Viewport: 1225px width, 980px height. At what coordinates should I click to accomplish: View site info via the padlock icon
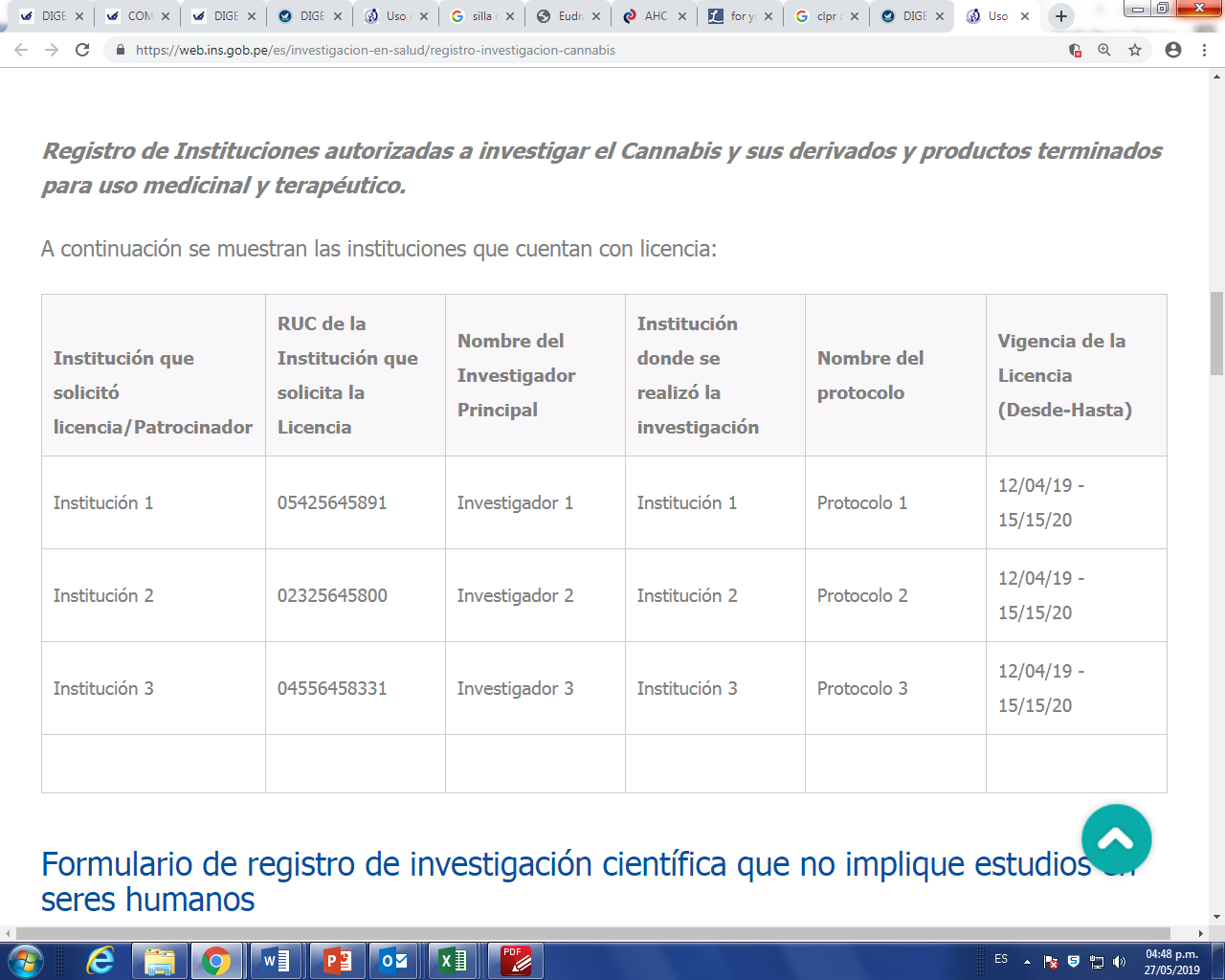point(120,50)
